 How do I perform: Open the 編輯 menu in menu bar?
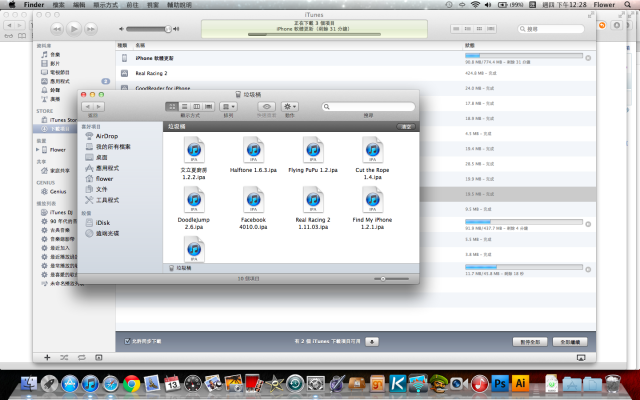pyautogui.click(x=79, y=5)
